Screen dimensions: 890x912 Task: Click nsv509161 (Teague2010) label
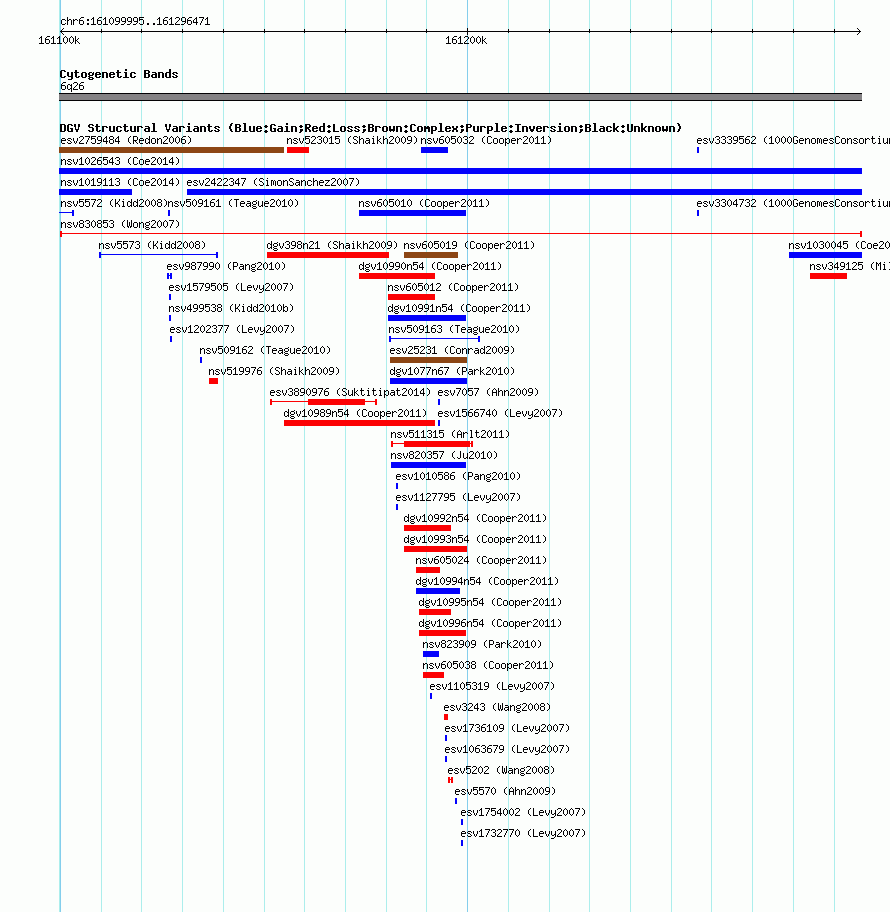pyautogui.click(x=233, y=203)
